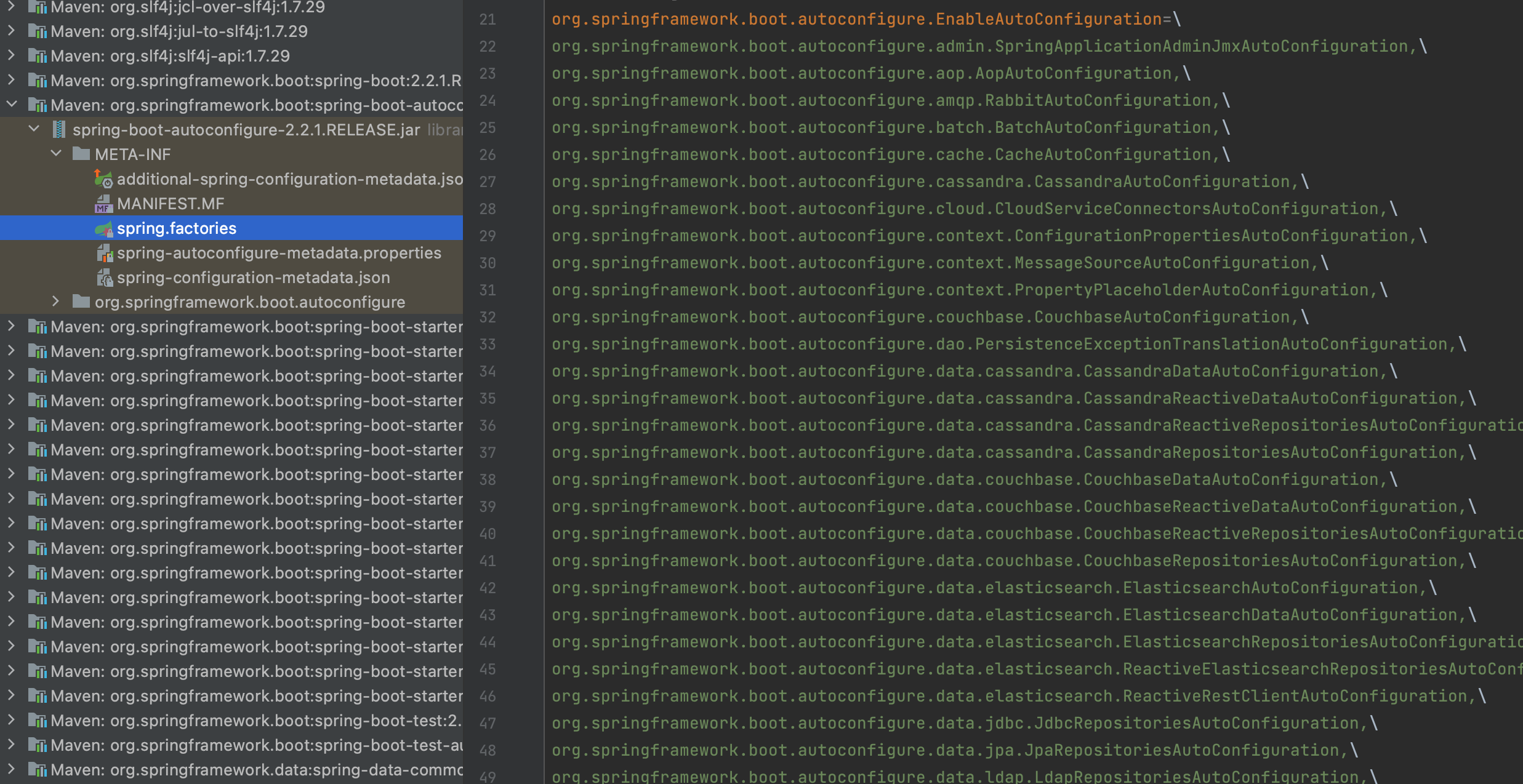Click line number 42 in gutter

(488, 588)
